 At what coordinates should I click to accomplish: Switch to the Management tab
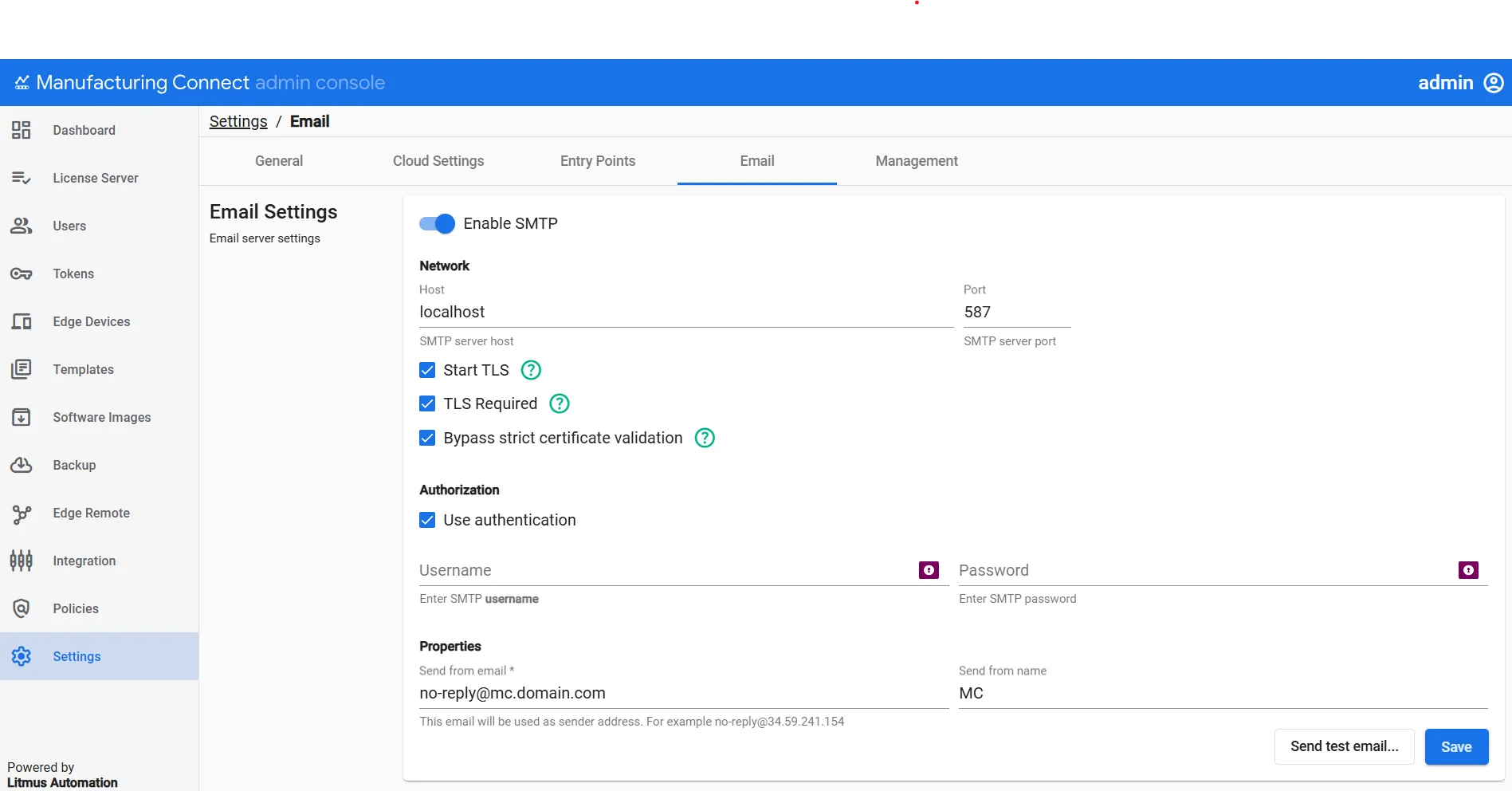pos(917,161)
